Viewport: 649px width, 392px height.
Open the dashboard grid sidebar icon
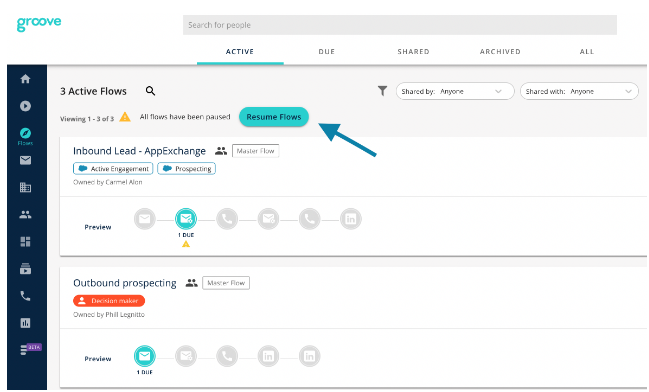pos(25,241)
